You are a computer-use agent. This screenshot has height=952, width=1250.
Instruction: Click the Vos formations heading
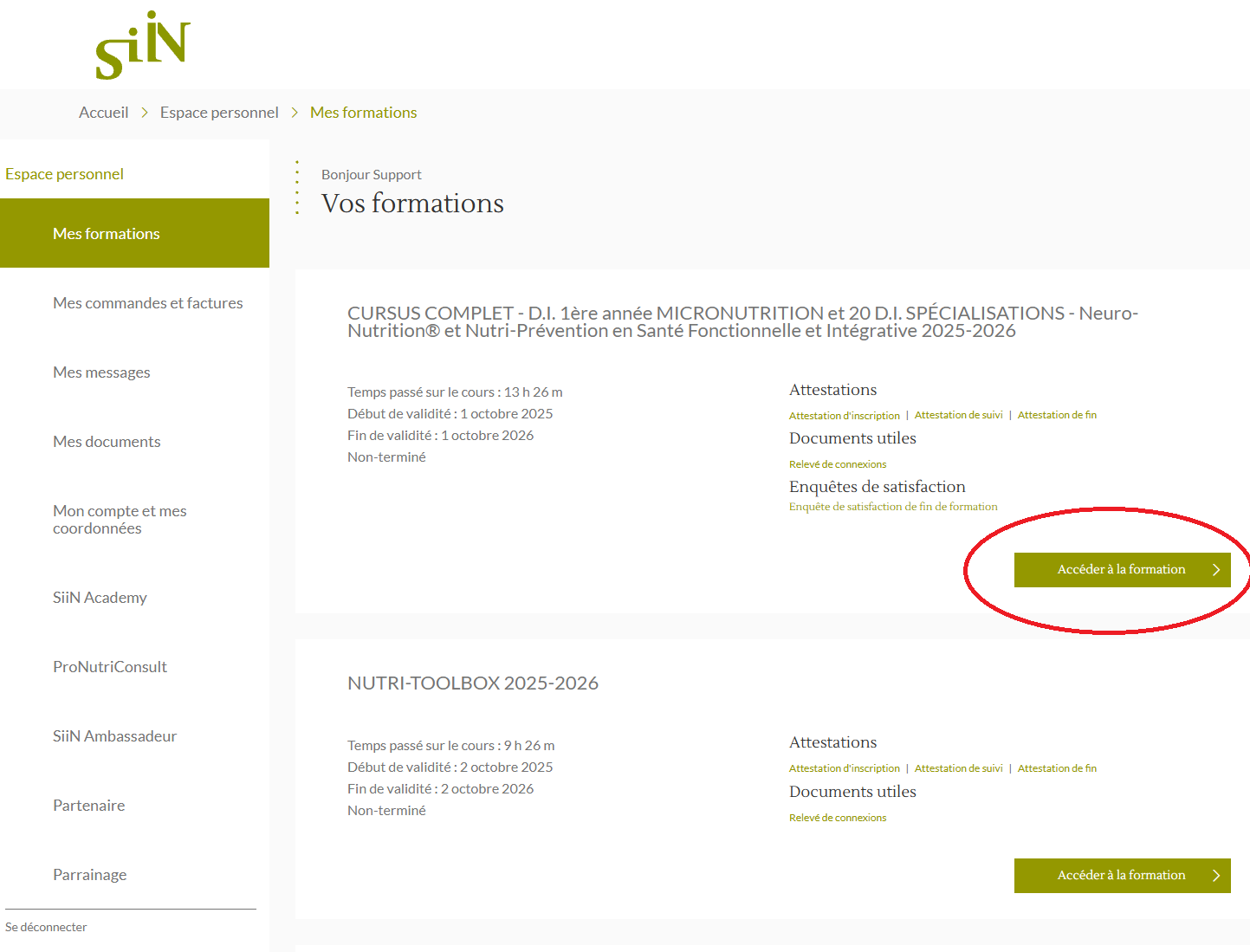[x=412, y=203]
